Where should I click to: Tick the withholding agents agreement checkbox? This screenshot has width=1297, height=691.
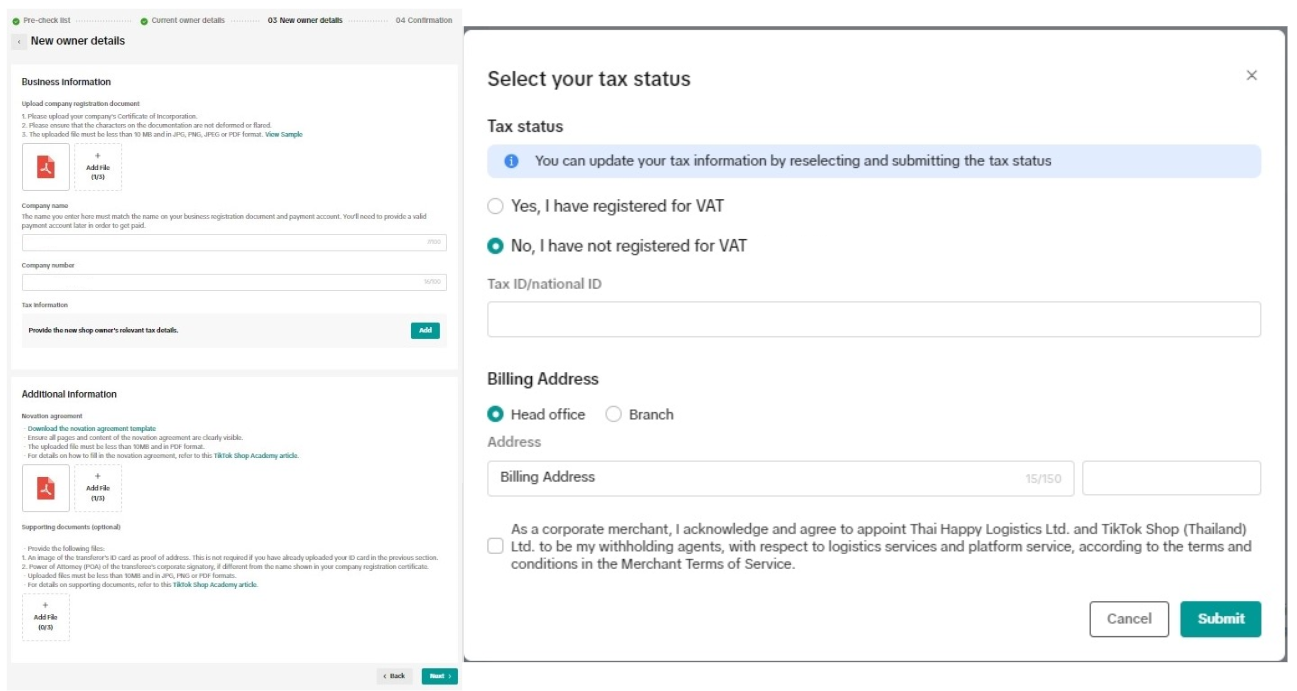[x=495, y=546]
